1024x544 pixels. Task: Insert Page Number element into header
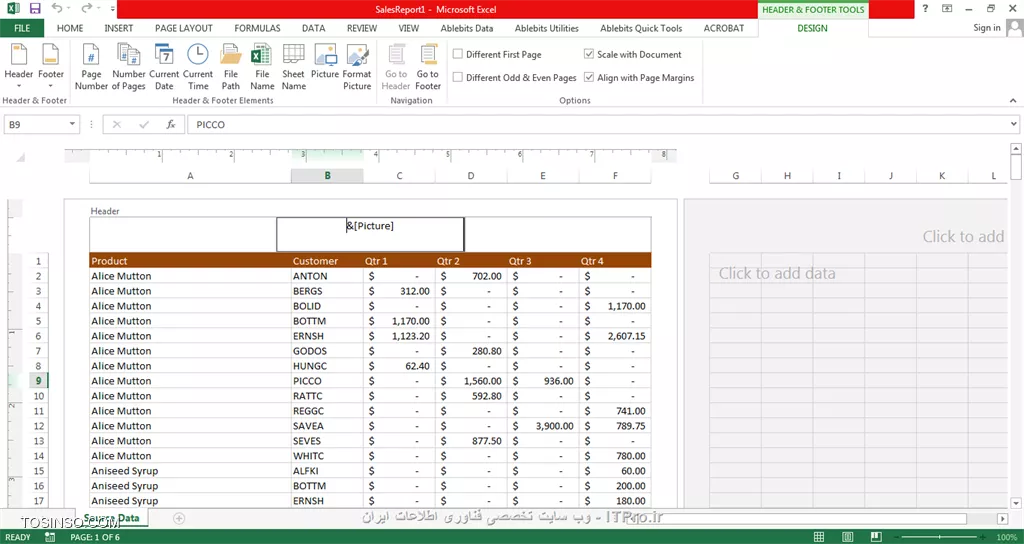pyautogui.click(x=91, y=67)
